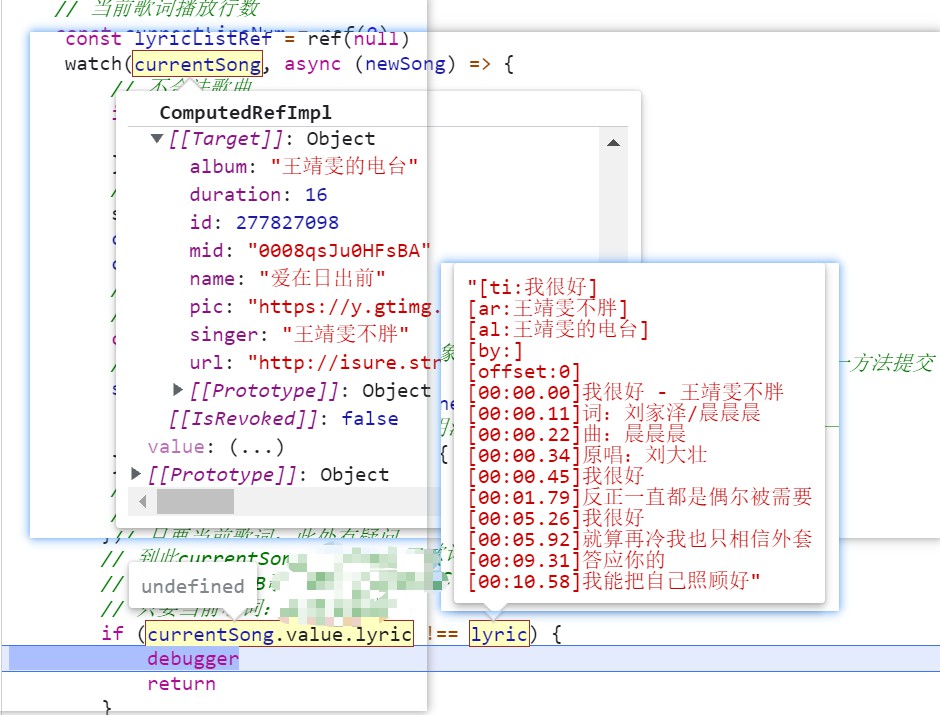Click the undefined value tooltip
Viewport: 940px width, 715px height.
pos(192,586)
